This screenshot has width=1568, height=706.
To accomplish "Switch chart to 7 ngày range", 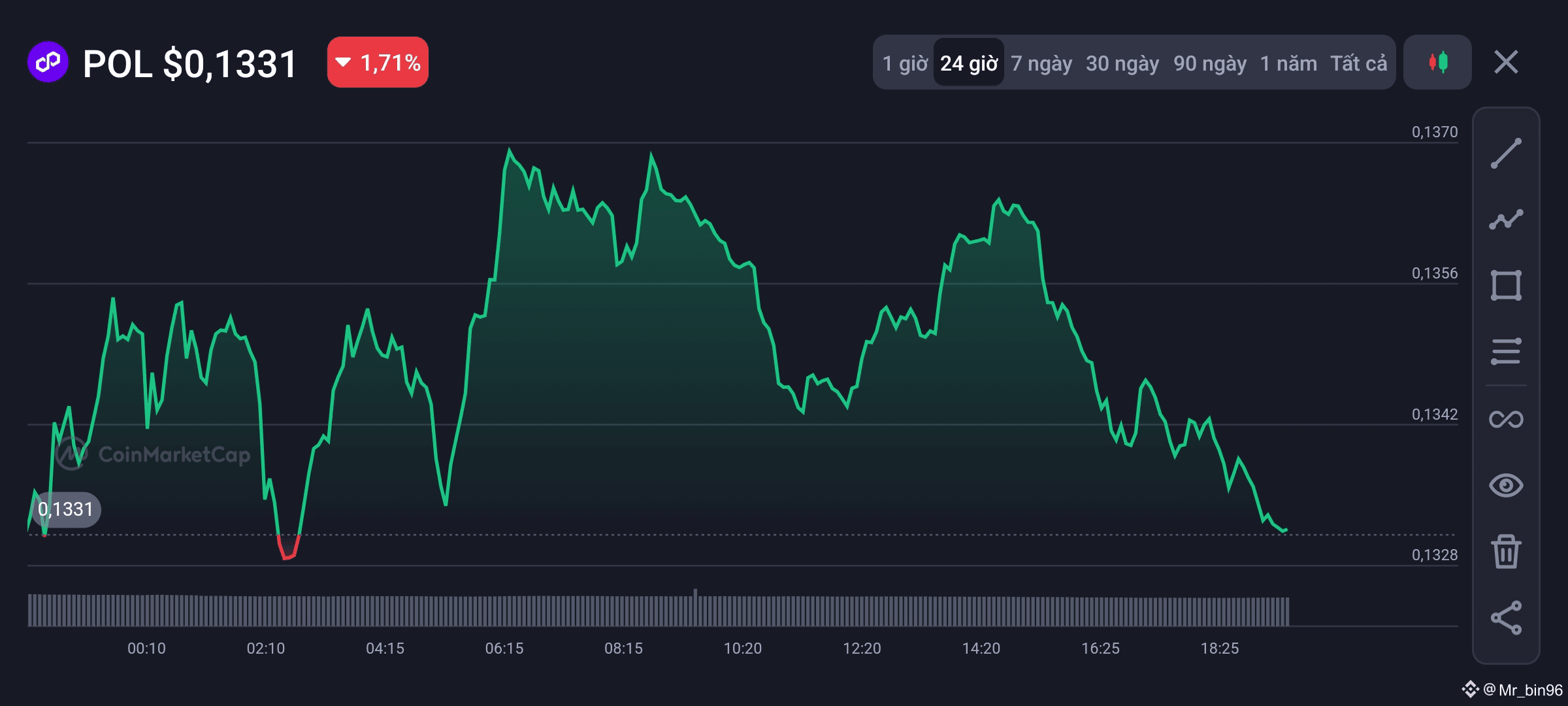I will tap(1041, 63).
